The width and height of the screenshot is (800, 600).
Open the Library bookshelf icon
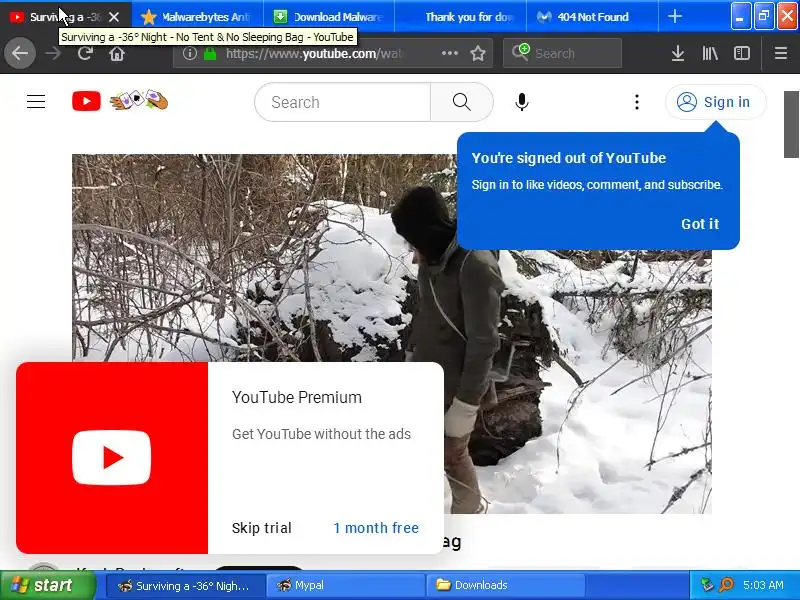coord(710,53)
